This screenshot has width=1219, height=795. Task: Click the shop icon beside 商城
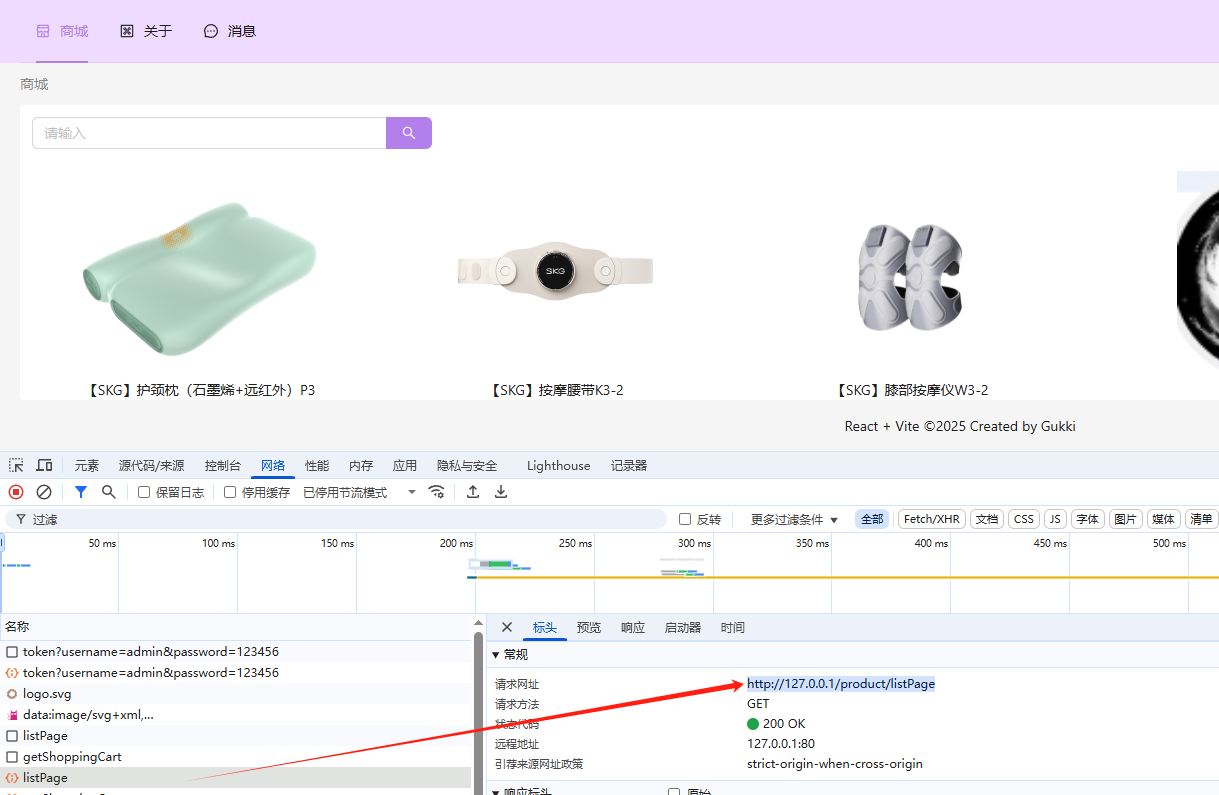(x=43, y=31)
